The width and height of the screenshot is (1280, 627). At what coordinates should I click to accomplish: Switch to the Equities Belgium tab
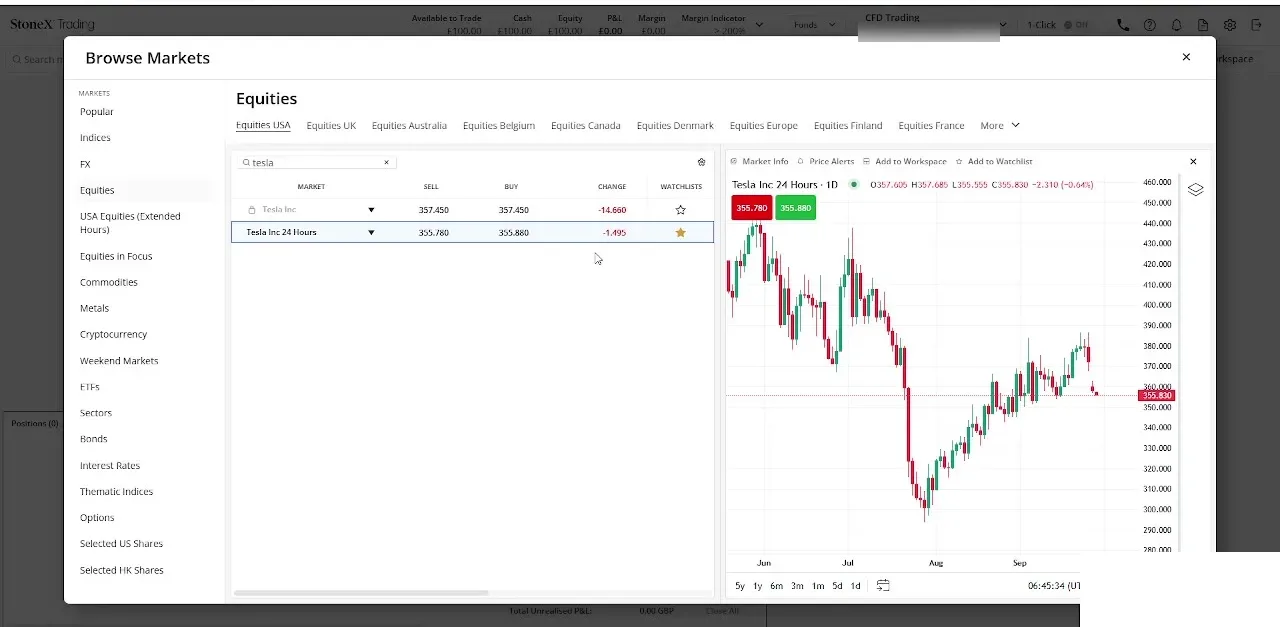pyautogui.click(x=499, y=125)
